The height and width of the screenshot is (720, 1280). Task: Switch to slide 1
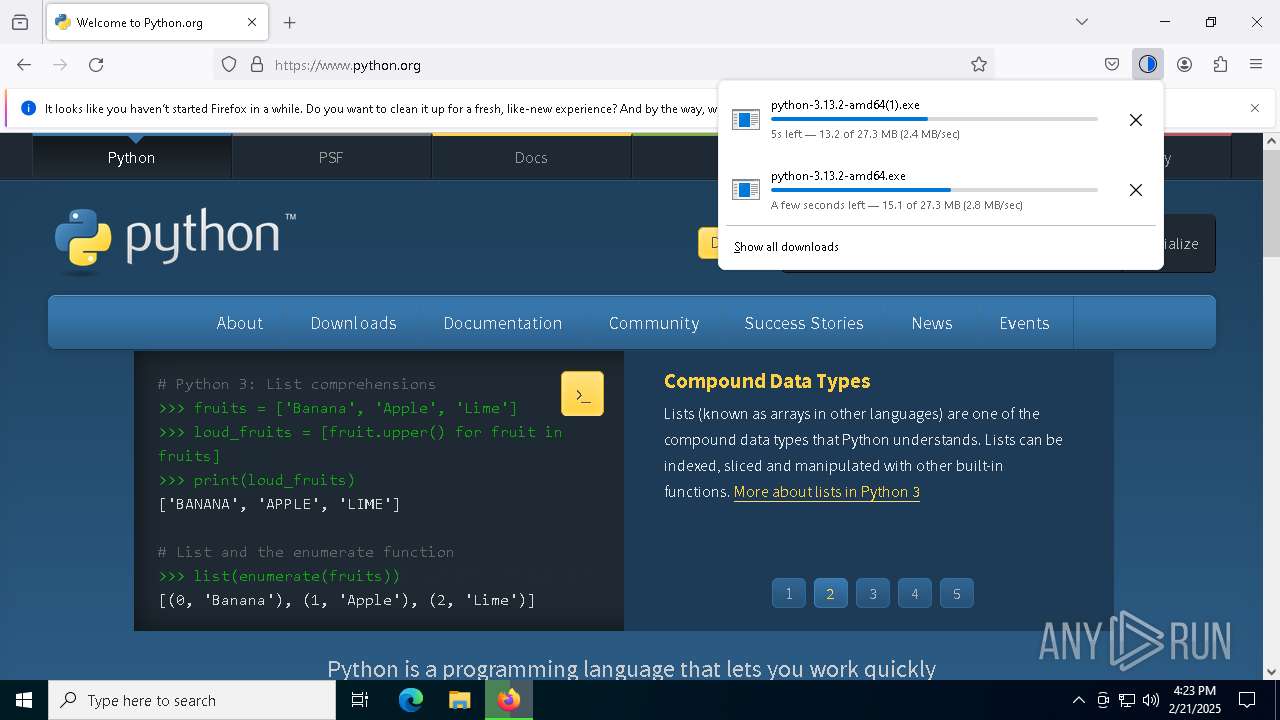click(788, 594)
